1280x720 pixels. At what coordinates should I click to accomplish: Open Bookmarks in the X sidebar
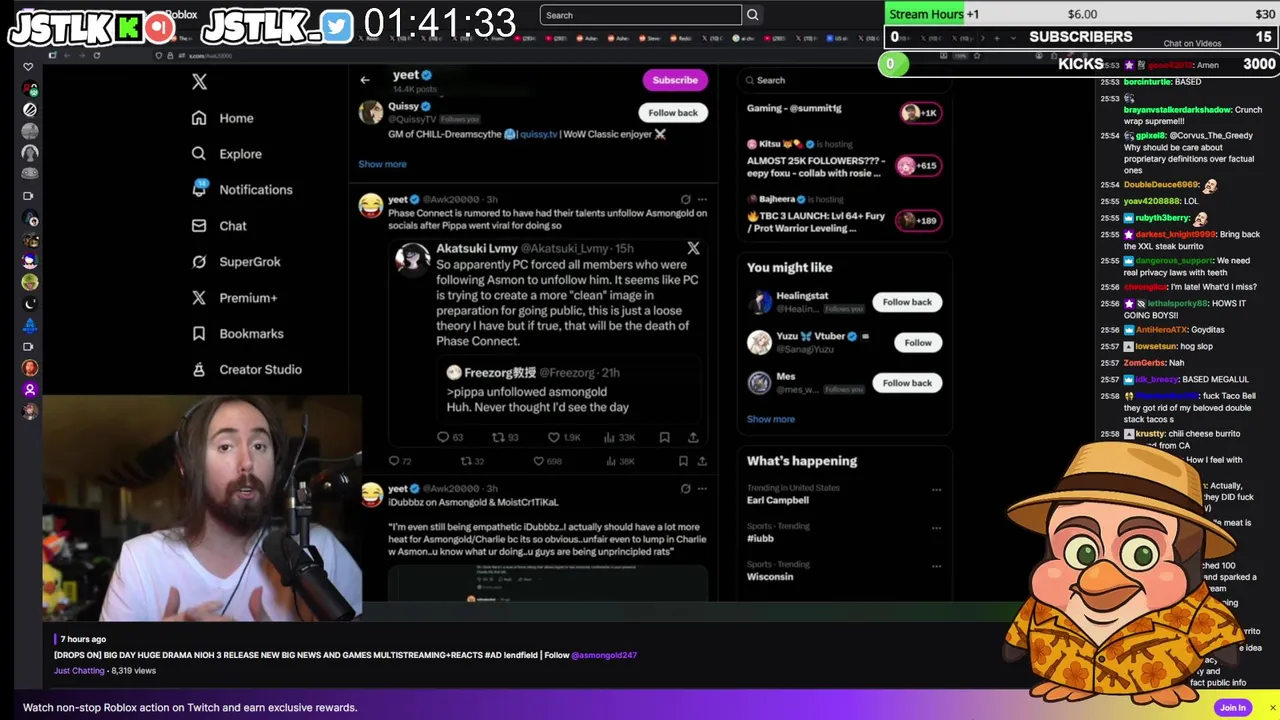tap(237, 334)
